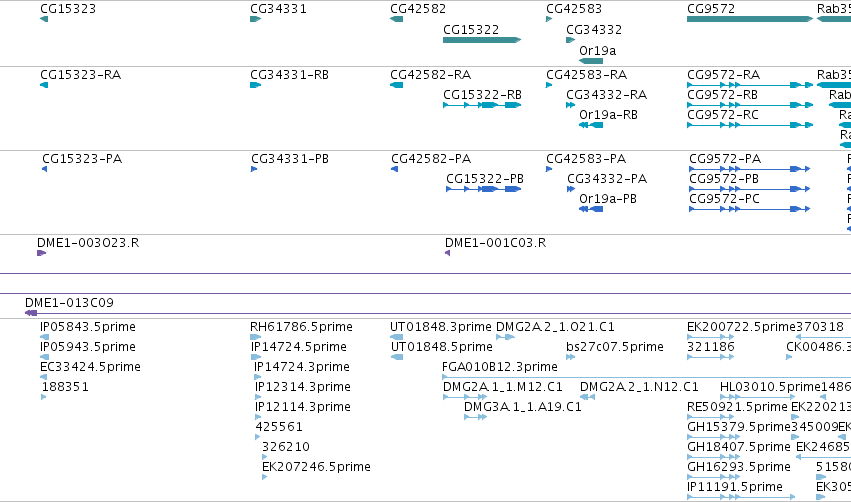Click EST FGA010B12.3prime label
Image resolution: width=851 pixels, height=502 pixels.
(x=500, y=367)
